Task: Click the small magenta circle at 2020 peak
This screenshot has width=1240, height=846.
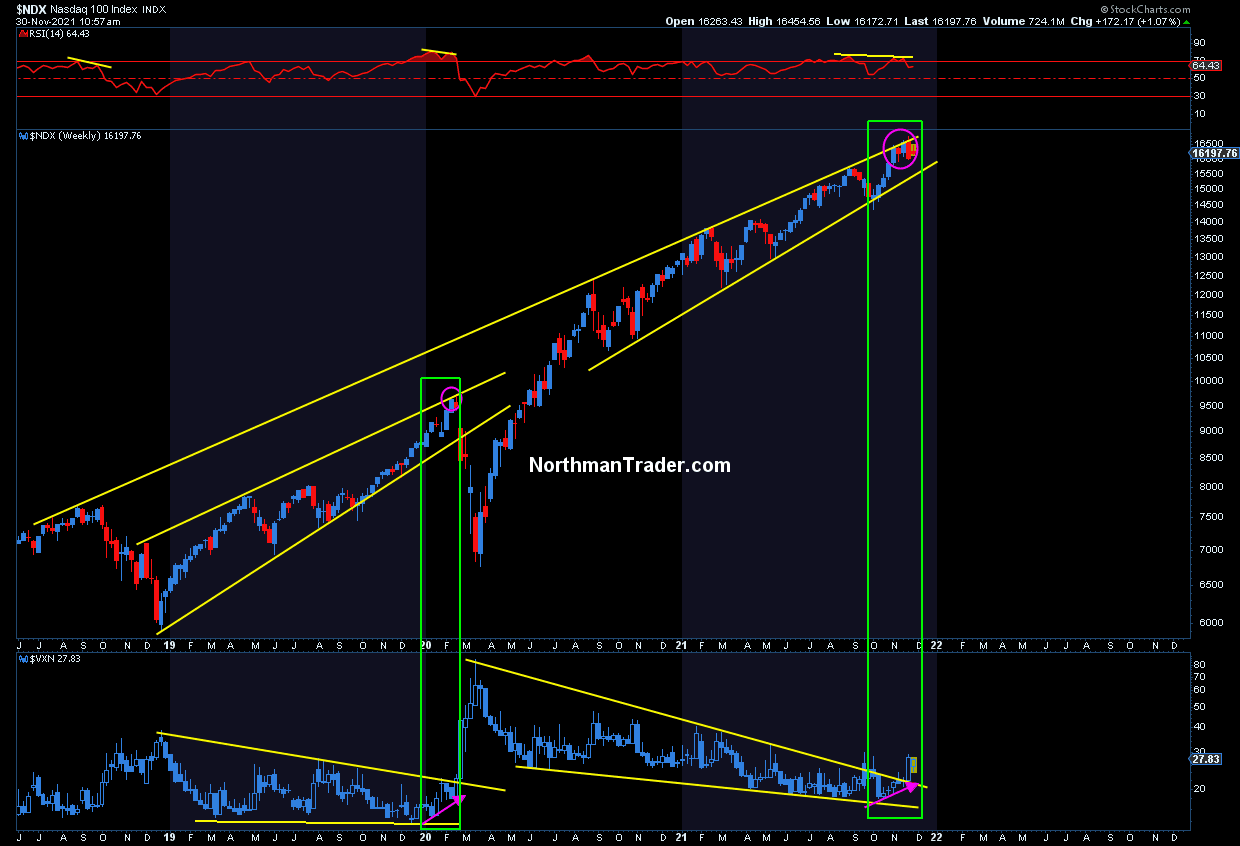Action: click(x=452, y=399)
